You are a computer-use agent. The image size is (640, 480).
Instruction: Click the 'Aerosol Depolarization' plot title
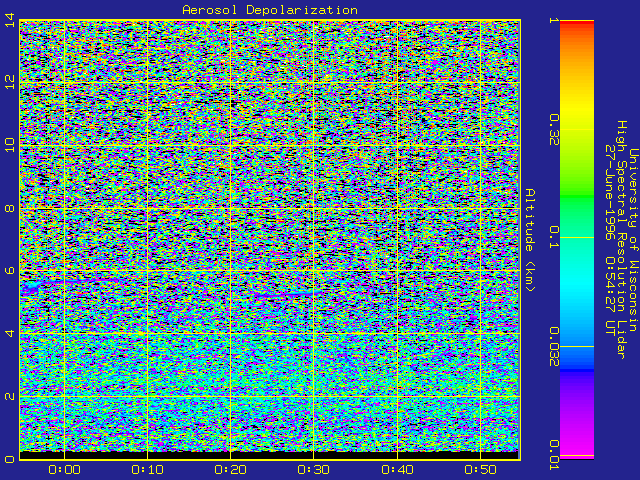270,10
